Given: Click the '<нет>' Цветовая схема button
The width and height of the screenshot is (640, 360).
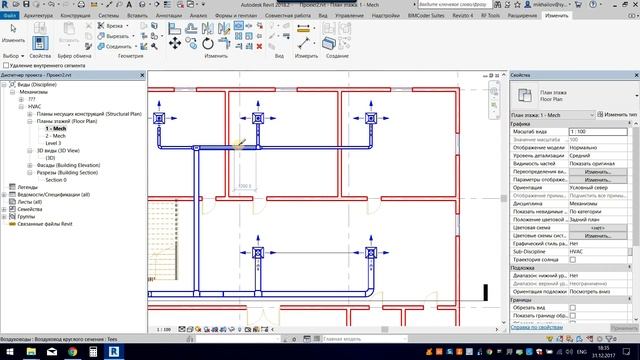Looking at the screenshot, I should pyautogui.click(x=598, y=228).
